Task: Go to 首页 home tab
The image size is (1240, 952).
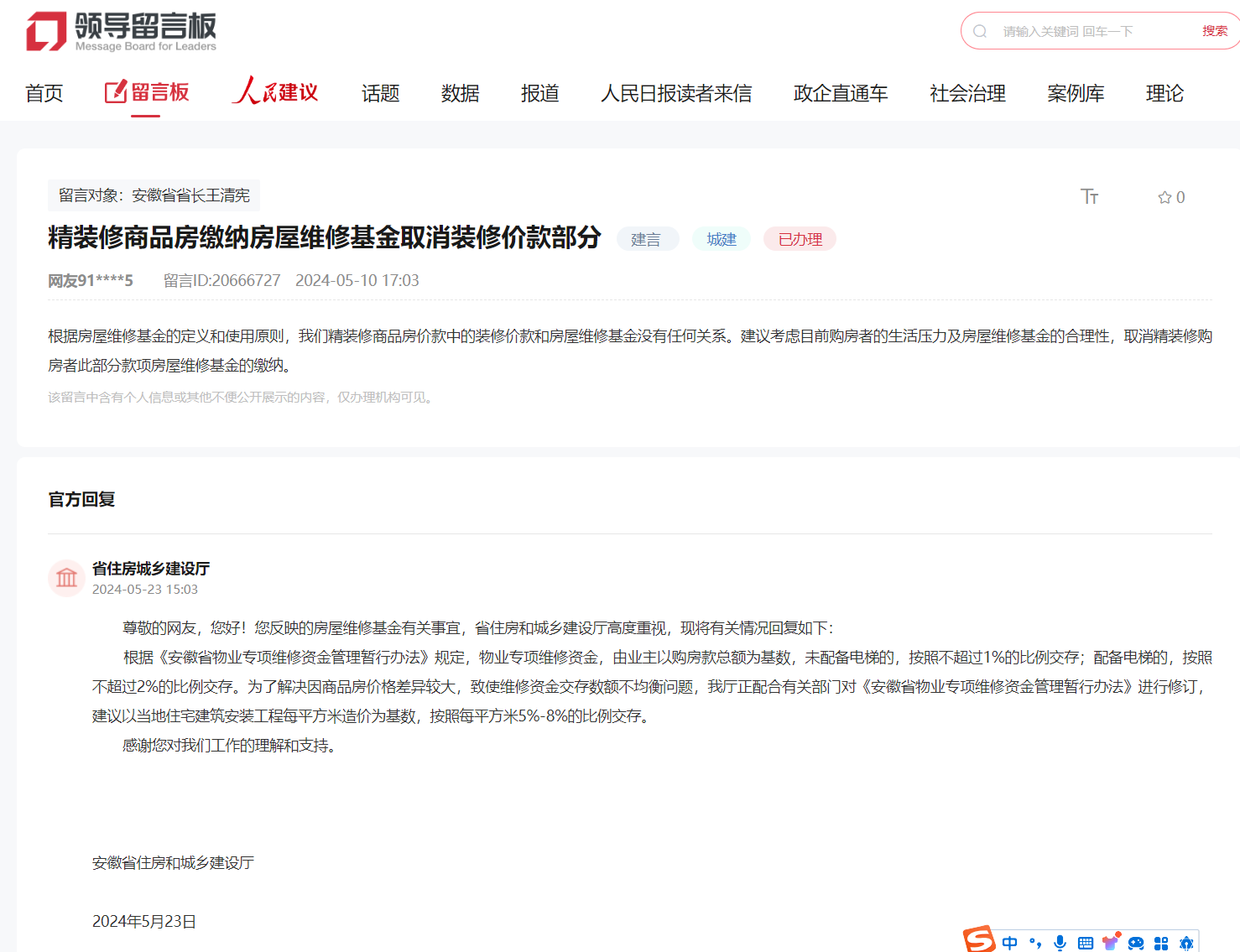Action: [x=44, y=93]
